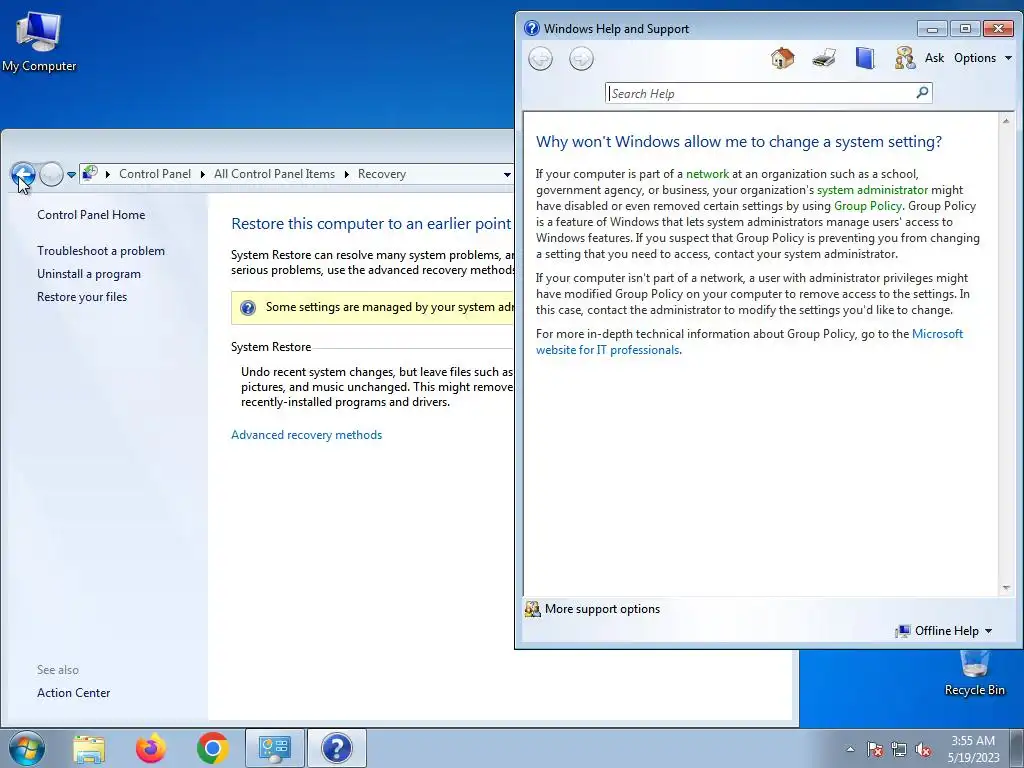
Task: Select All Control Panel Items breadcrumb
Action: click(274, 174)
